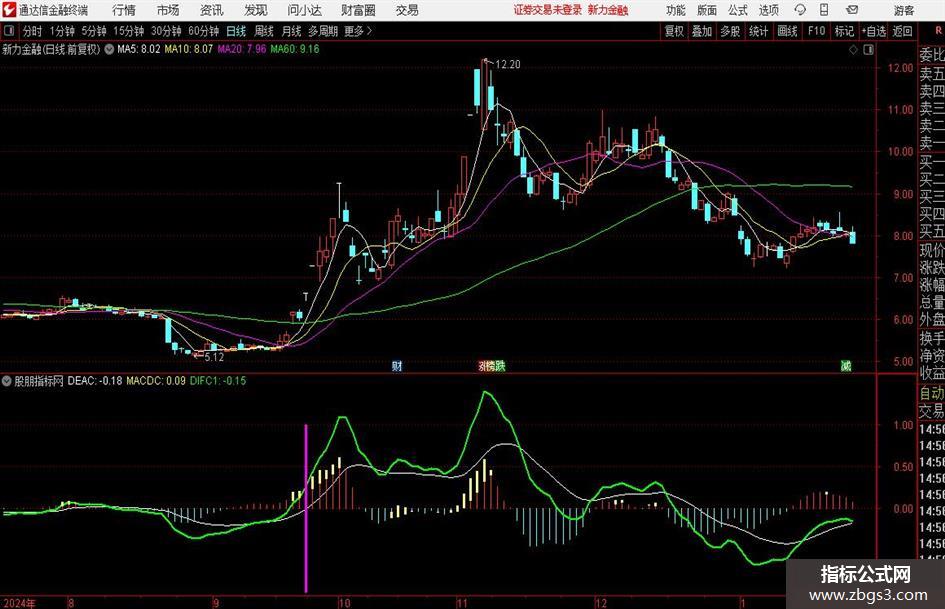Screen dimensions: 945x609
Task: Open the 选项 menu
Action: click(x=768, y=10)
